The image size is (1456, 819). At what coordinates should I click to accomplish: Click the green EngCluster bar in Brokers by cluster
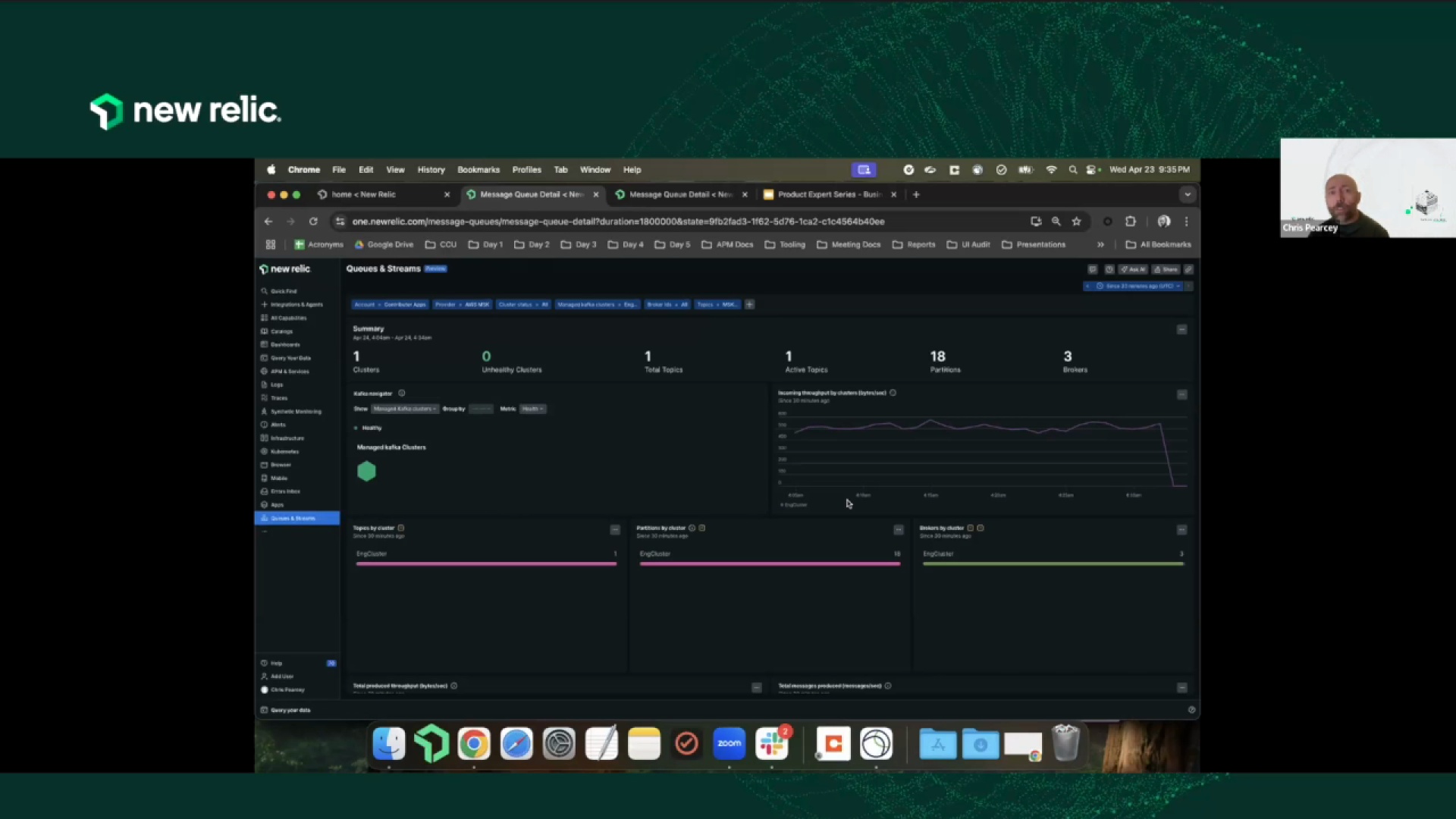(1053, 563)
